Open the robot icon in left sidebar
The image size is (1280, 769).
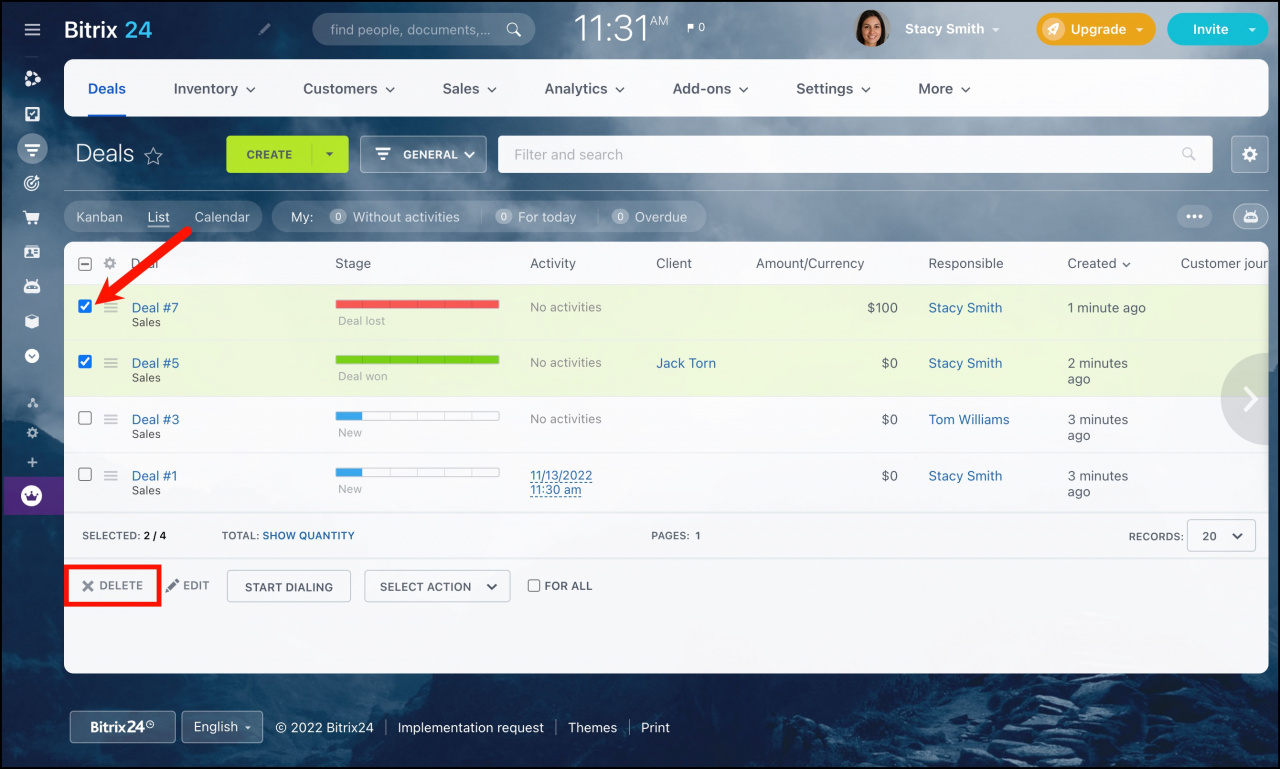[x=32, y=286]
